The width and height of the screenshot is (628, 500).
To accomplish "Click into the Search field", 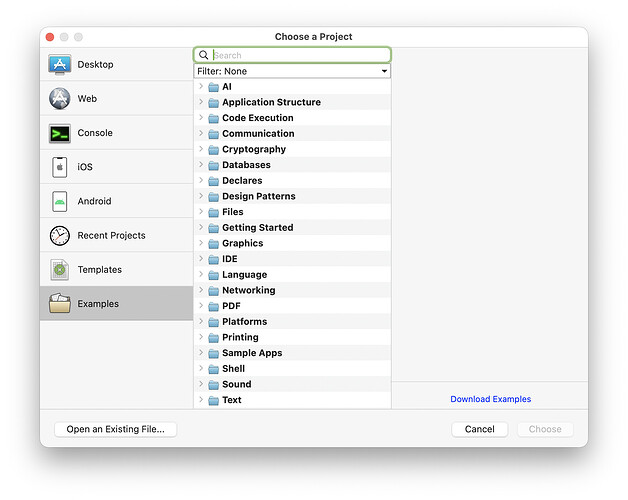I will coord(298,55).
